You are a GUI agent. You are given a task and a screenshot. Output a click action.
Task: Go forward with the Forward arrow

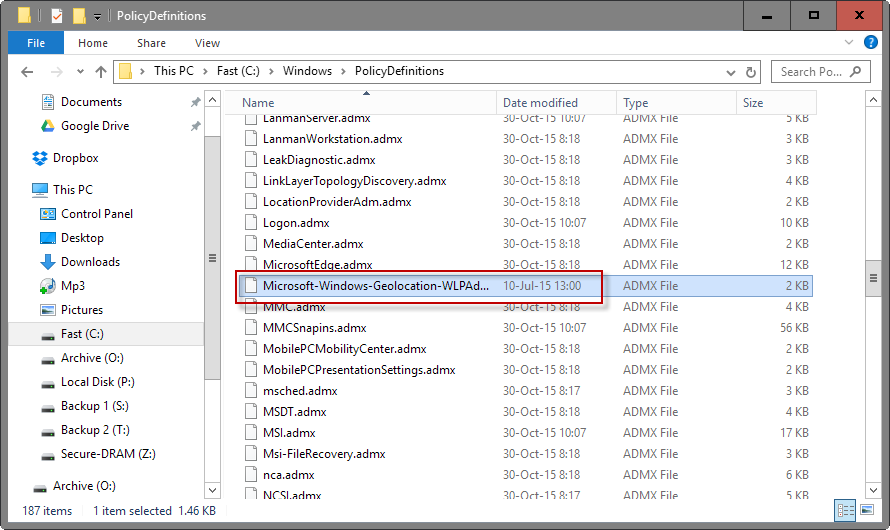pos(57,71)
